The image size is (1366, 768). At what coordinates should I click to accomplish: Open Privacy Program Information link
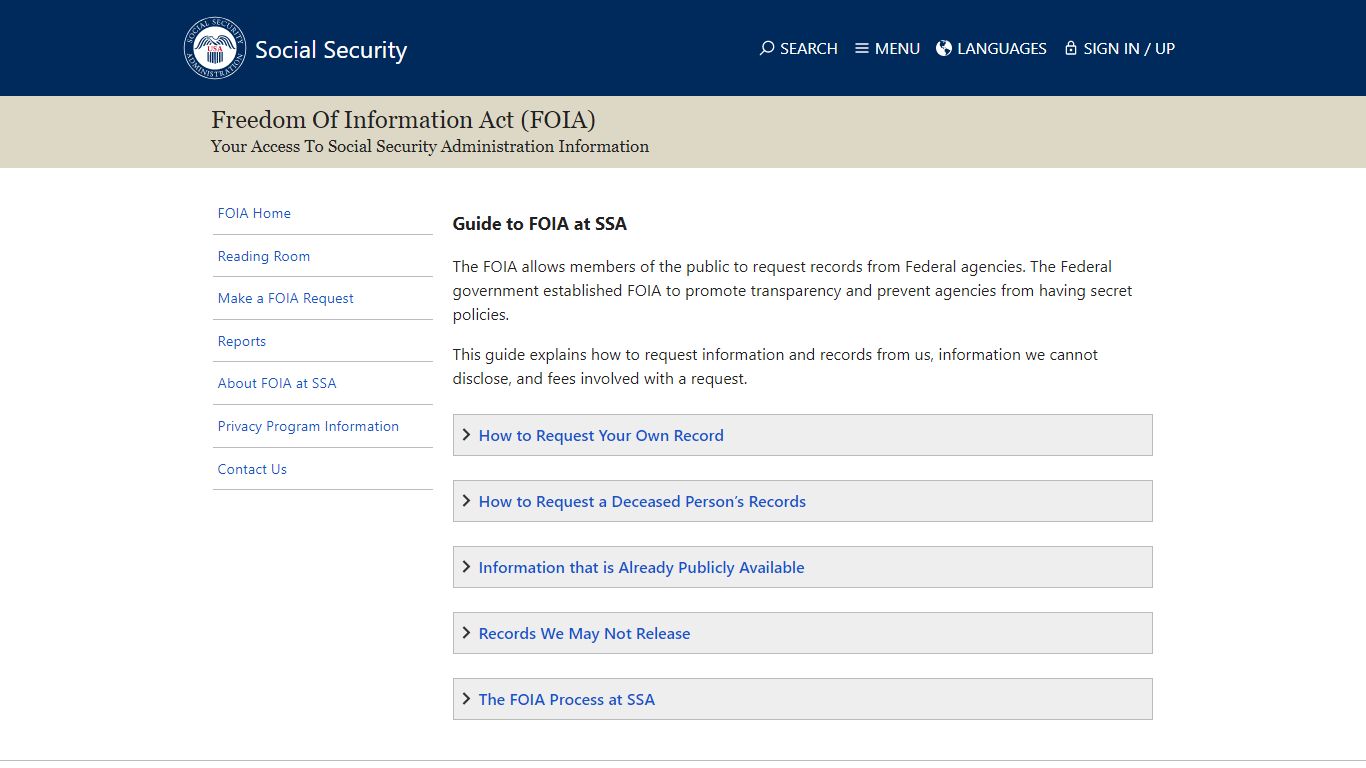[308, 426]
